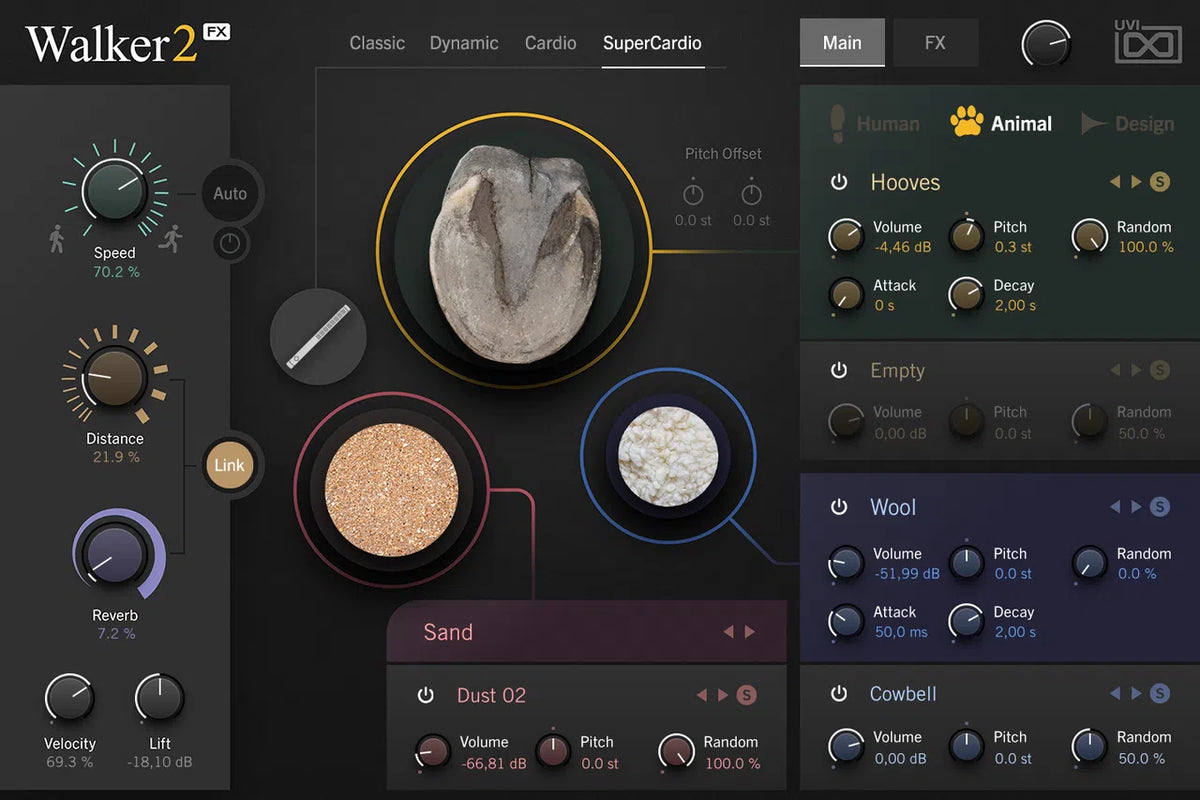The width and height of the screenshot is (1200, 800).
Task: Switch to the FX tab
Action: 935,43
